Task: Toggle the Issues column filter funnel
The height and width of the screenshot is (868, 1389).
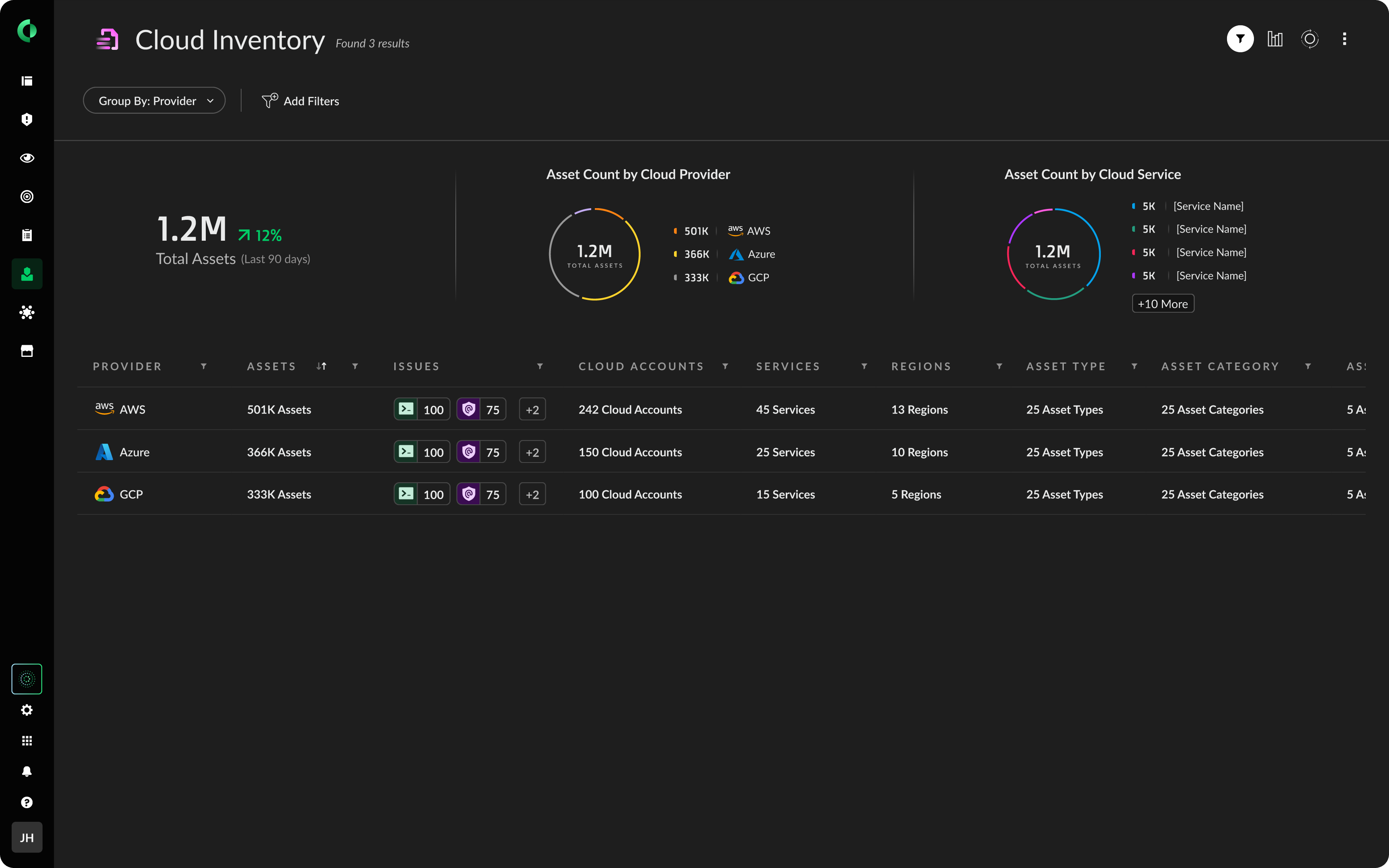Action: [x=539, y=366]
